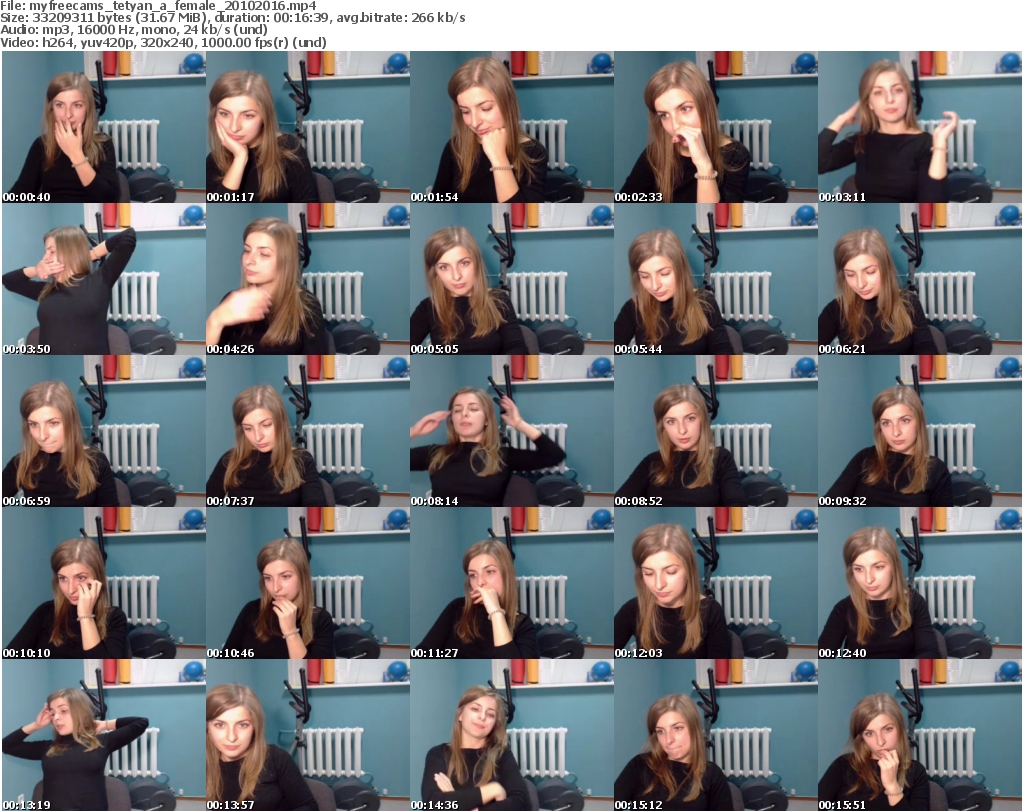Select the thumbnail frame at 00:07:37

point(308,432)
